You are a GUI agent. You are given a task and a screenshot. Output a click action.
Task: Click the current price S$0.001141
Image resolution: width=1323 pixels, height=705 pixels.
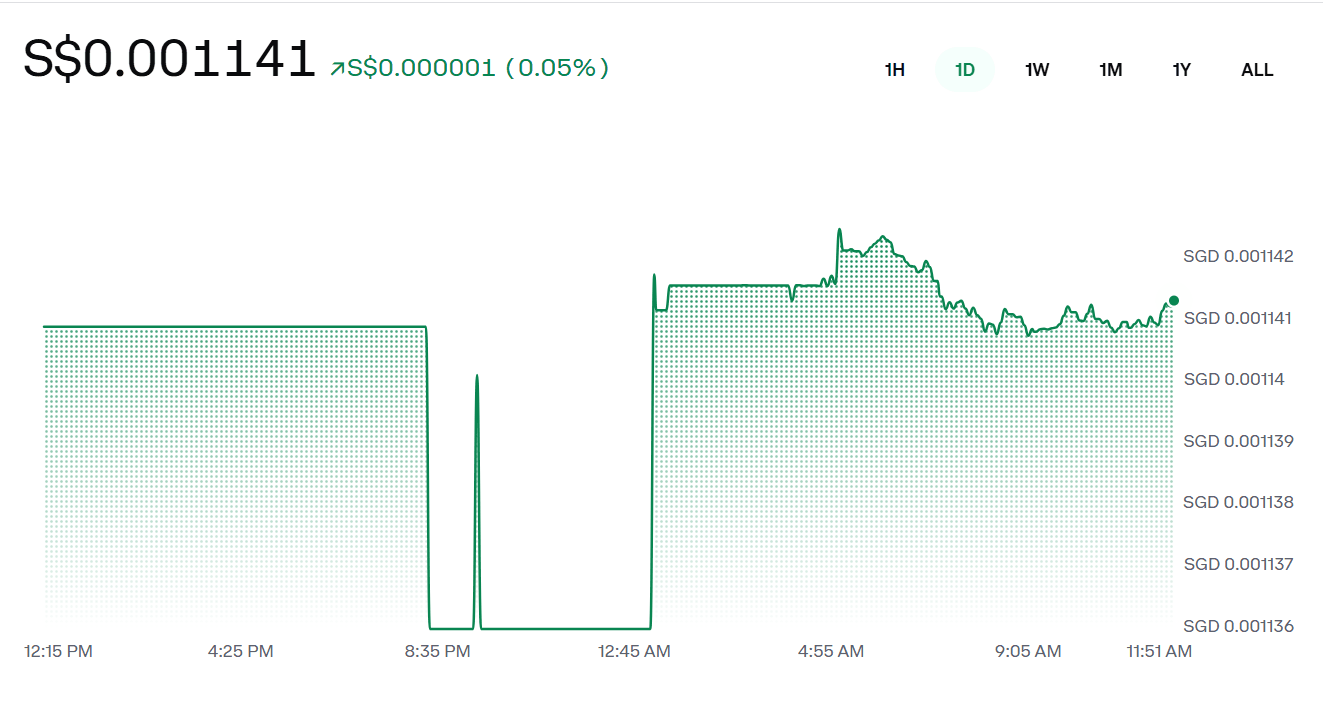tap(170, 60)
